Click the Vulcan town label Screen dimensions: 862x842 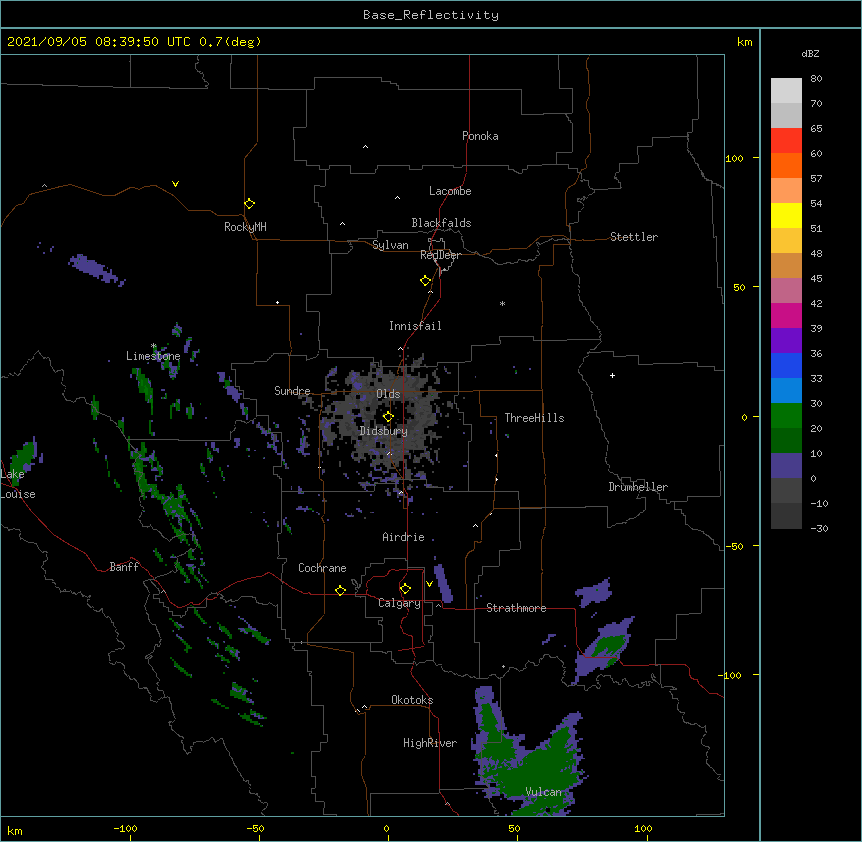(x=544, y=791)
